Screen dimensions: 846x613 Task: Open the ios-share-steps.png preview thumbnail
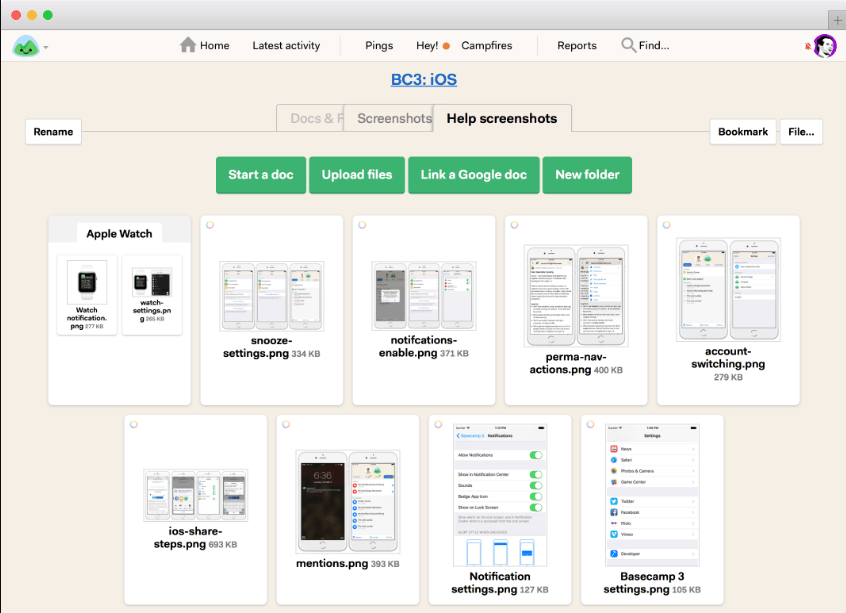pyautogui.click(x=195, y=495)
